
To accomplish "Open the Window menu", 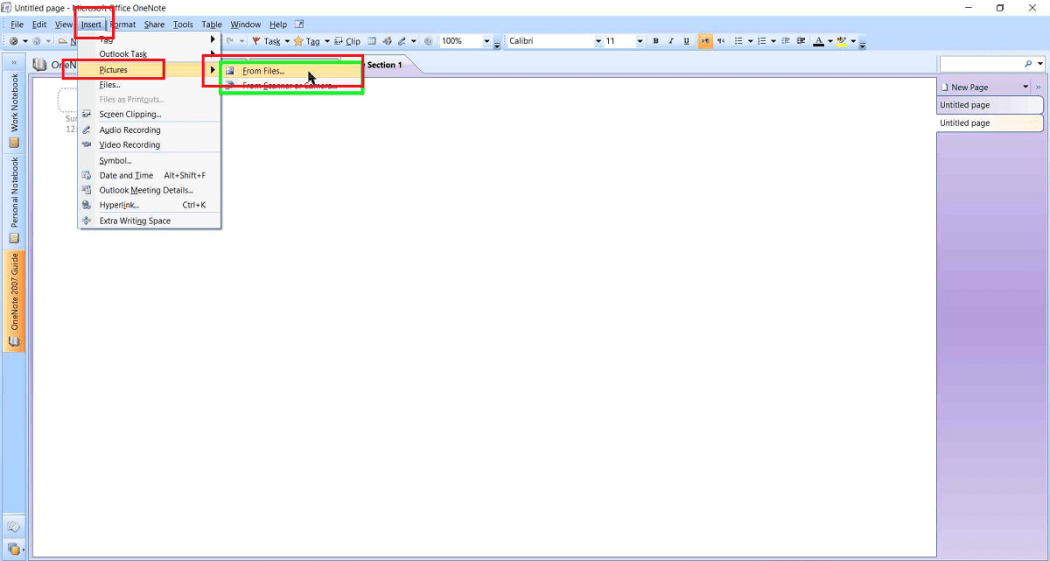I will coord(246,24).
